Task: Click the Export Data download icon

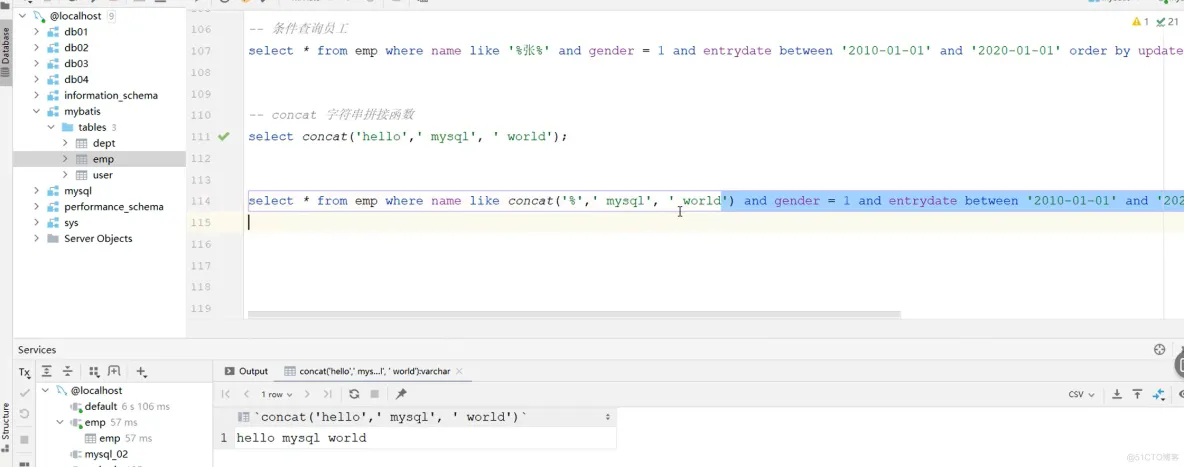Action: (1118, 394)
